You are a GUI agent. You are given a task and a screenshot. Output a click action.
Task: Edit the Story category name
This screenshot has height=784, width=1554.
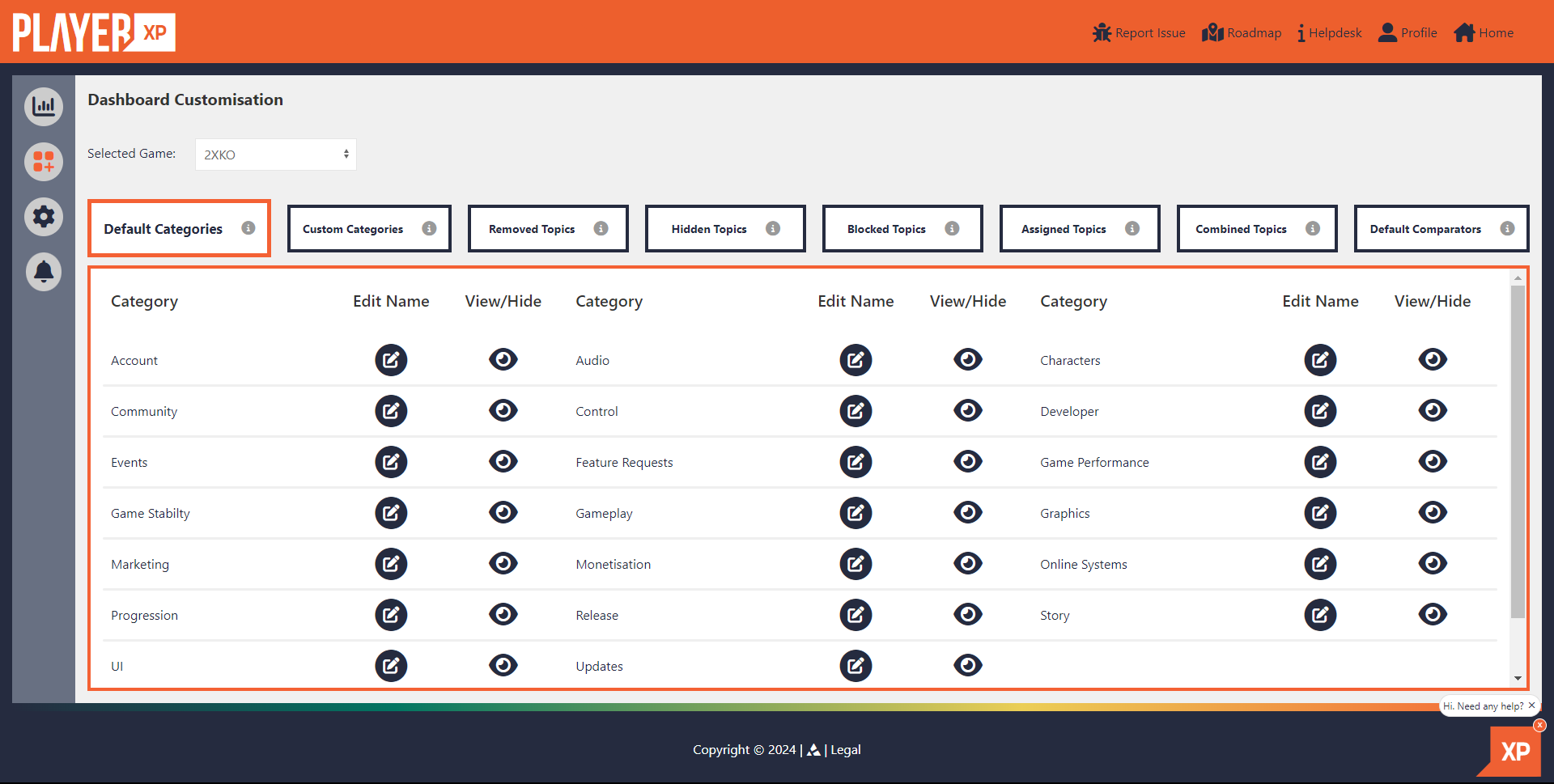tap(1320, 615)
